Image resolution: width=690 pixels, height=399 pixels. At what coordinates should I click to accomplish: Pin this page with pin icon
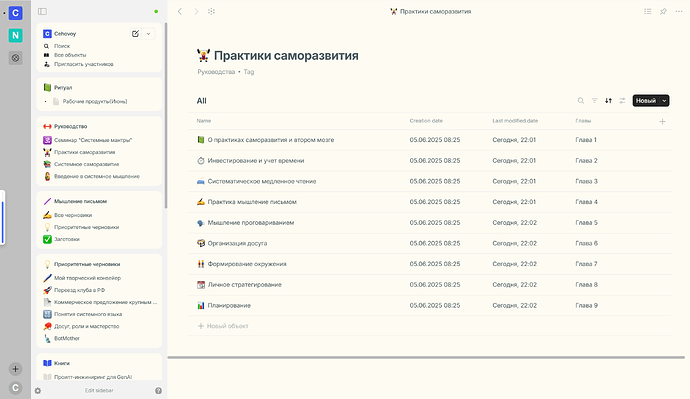pos(663,11)
